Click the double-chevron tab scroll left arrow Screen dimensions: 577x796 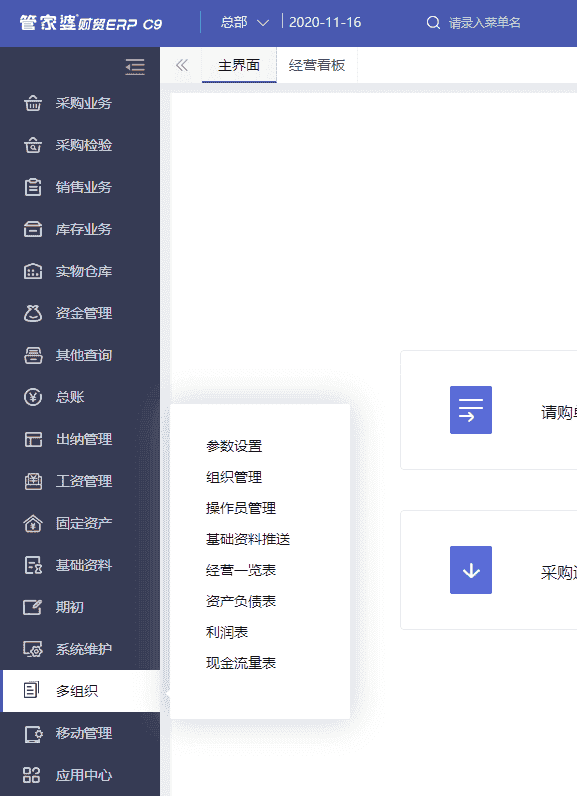tap(182, 65)
